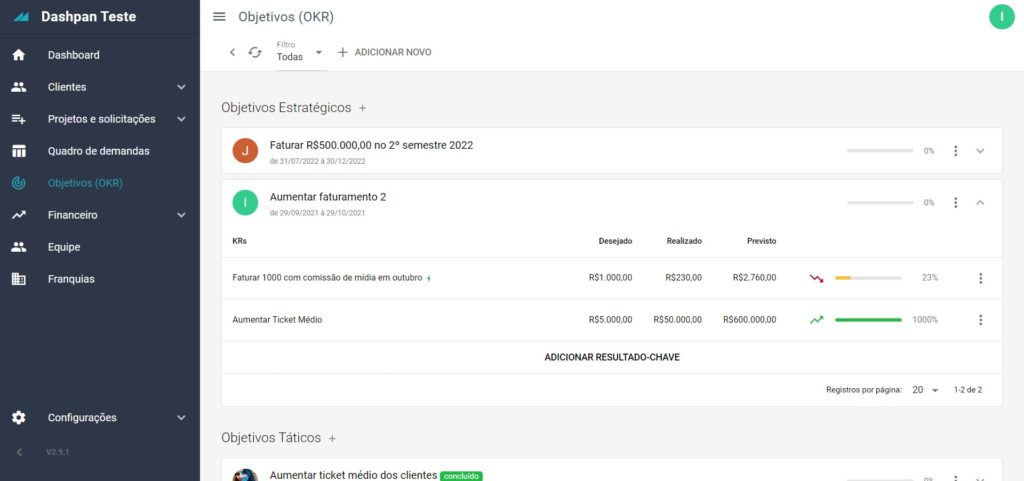
Task: Open the Franquias page
Action: tap(71, 279)
